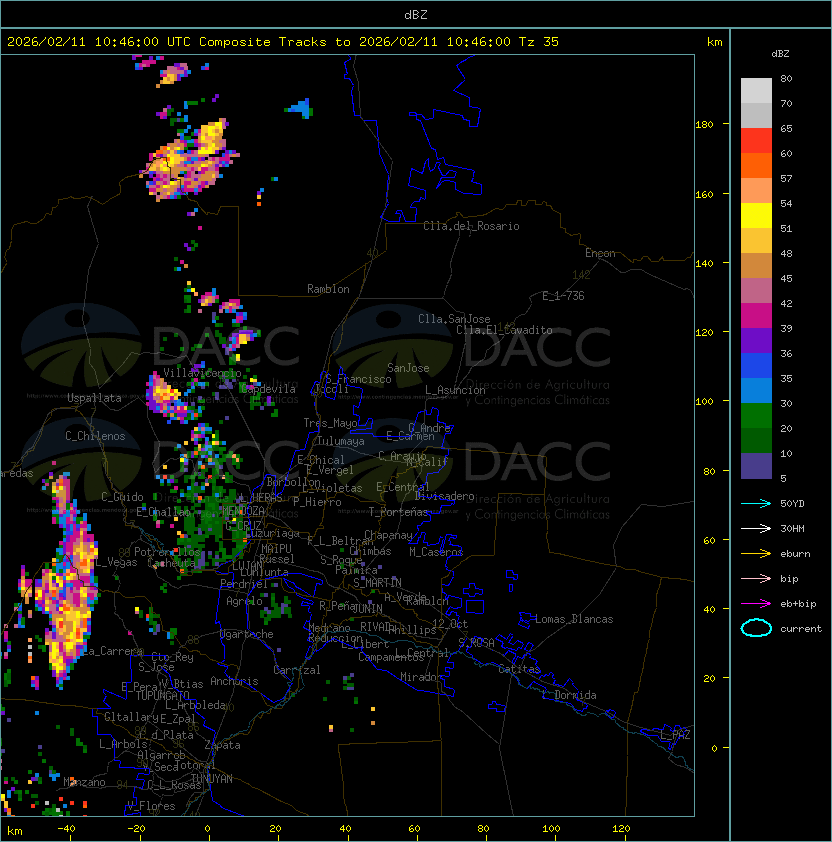Click the '-40' km tick on horizontal axis
The width and height of the screenshot is (832, 842).
(66, 829)
